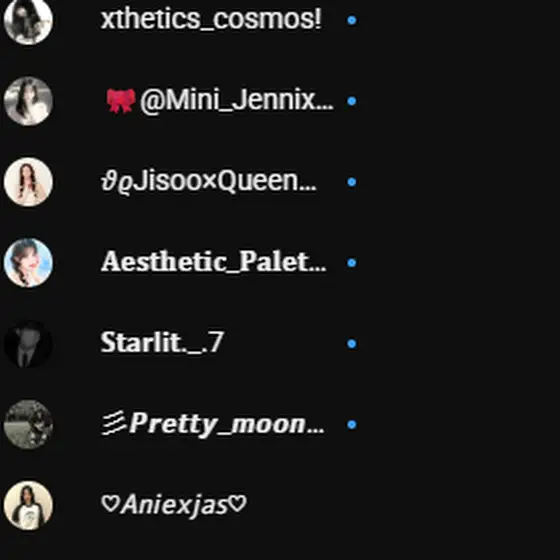Open avatar next to ♡Aniexjas♡

click(x=28, y=505)
